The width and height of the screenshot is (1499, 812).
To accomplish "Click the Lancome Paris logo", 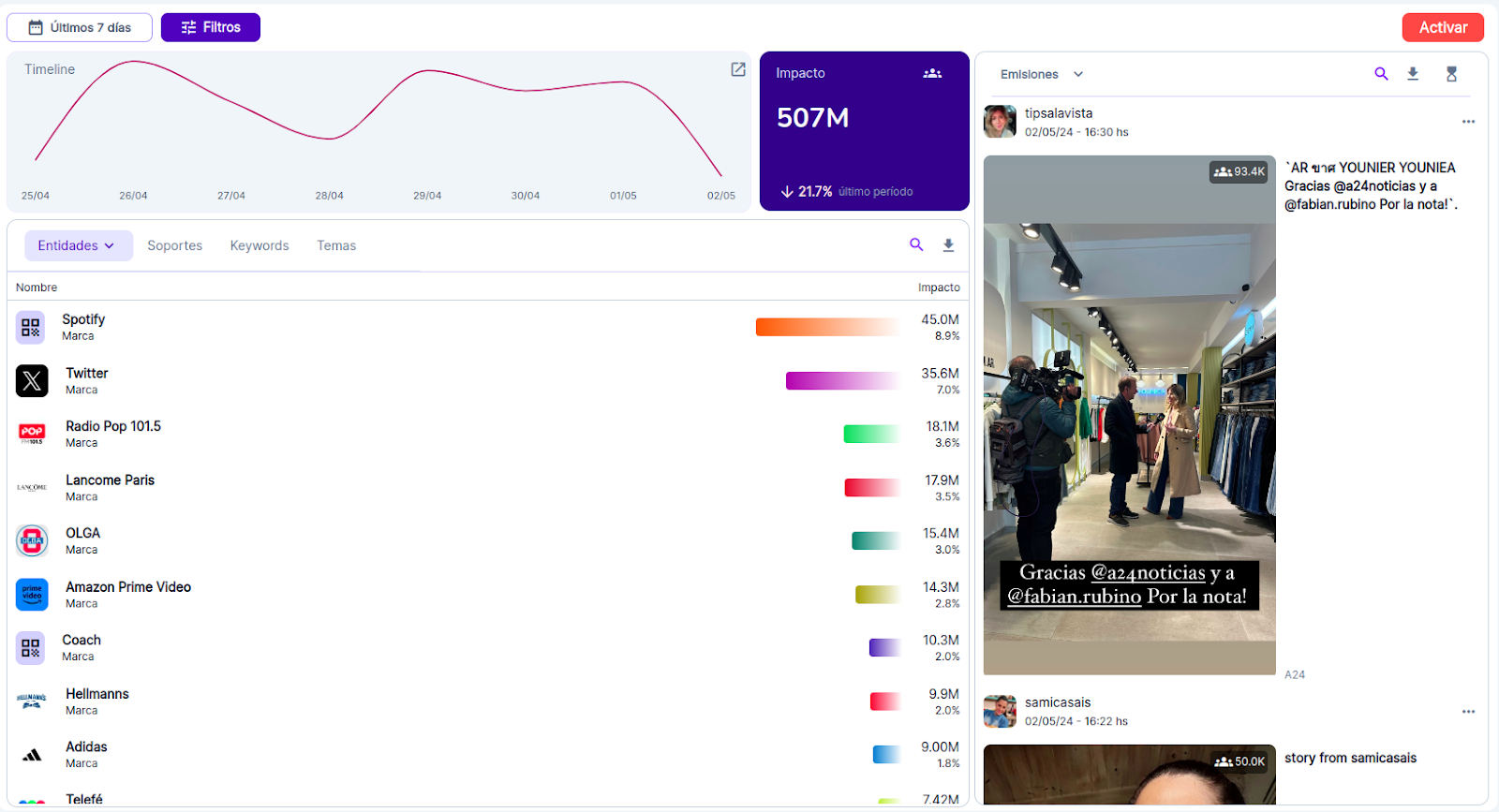I will click(x=32, y=487).
